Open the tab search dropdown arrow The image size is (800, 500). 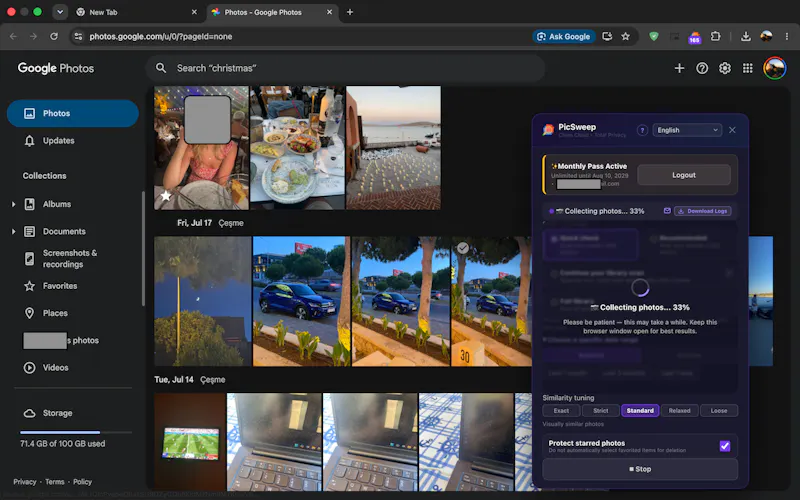coord(60,12)
